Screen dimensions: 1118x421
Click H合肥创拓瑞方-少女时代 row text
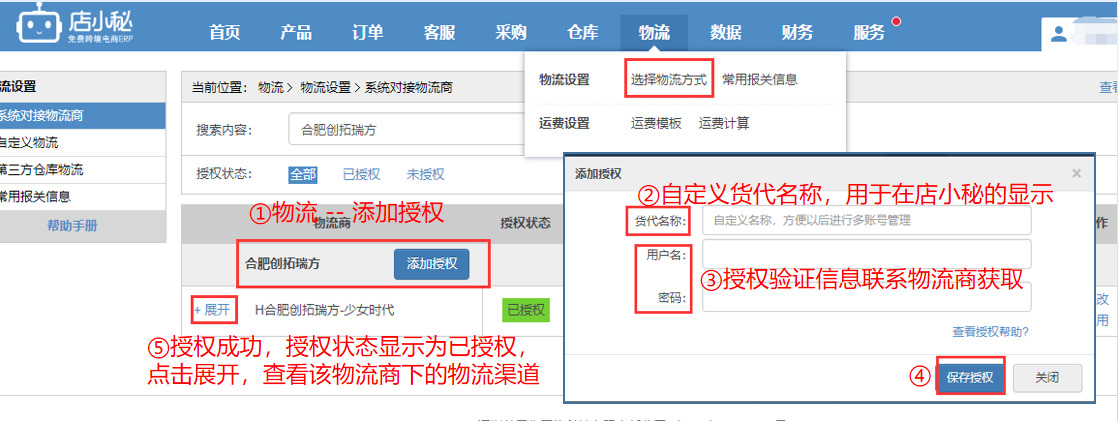[x=324, y=310]
